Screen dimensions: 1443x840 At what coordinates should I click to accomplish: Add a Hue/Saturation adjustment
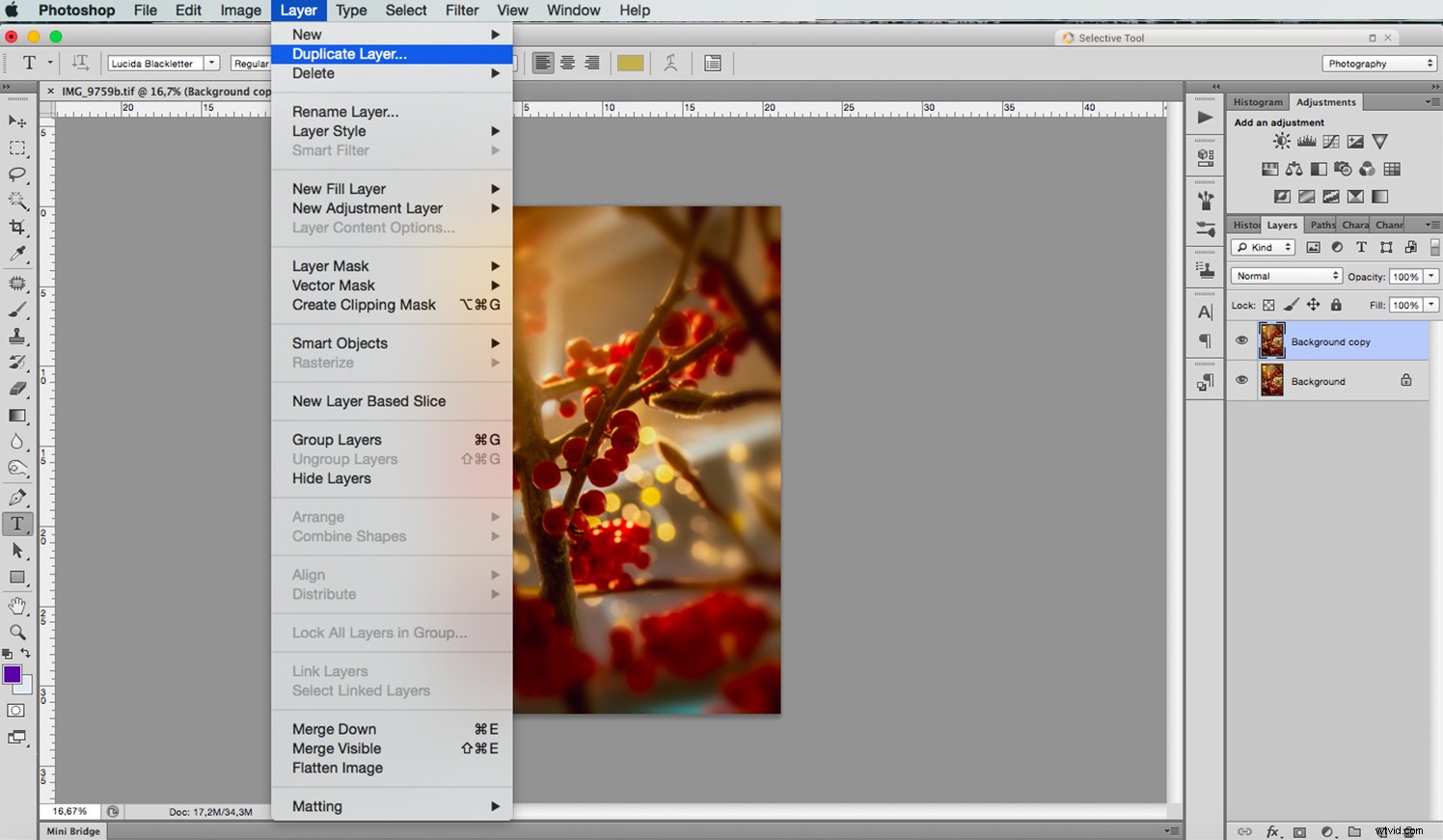(x=1269, y=168)
